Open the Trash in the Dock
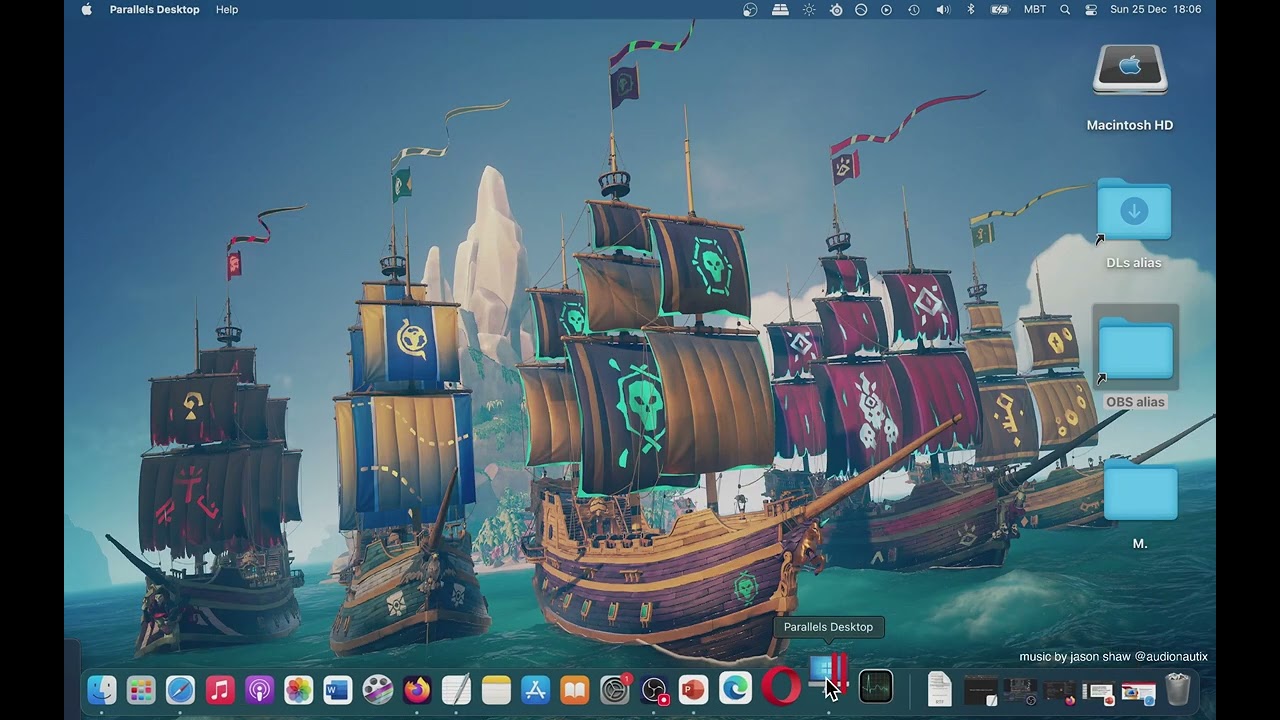This screenshot has width=1280, height=720. click(x=1178, y=689)
